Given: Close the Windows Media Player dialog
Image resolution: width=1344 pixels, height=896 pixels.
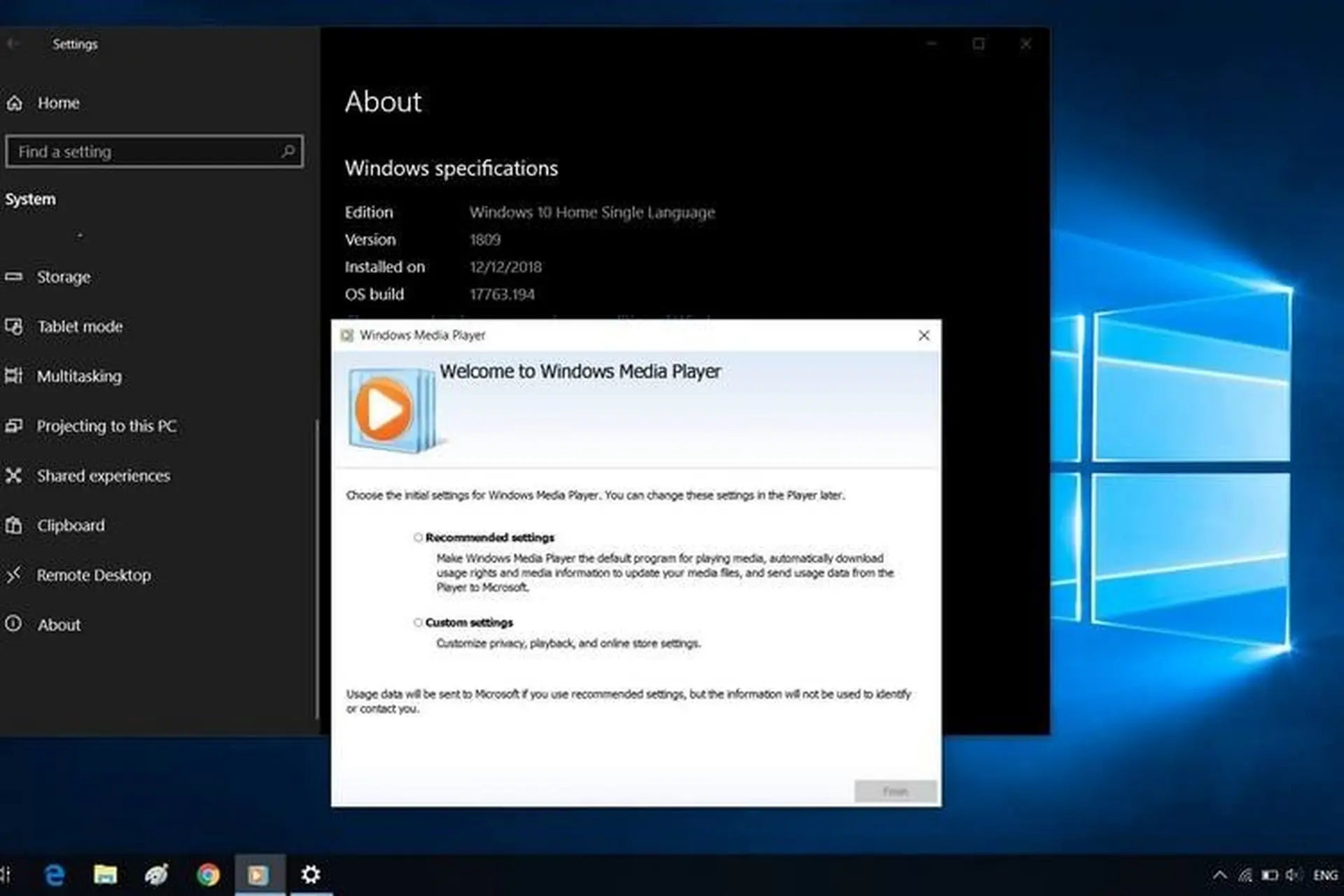Looking at the screenshot, I should [924, 335].
